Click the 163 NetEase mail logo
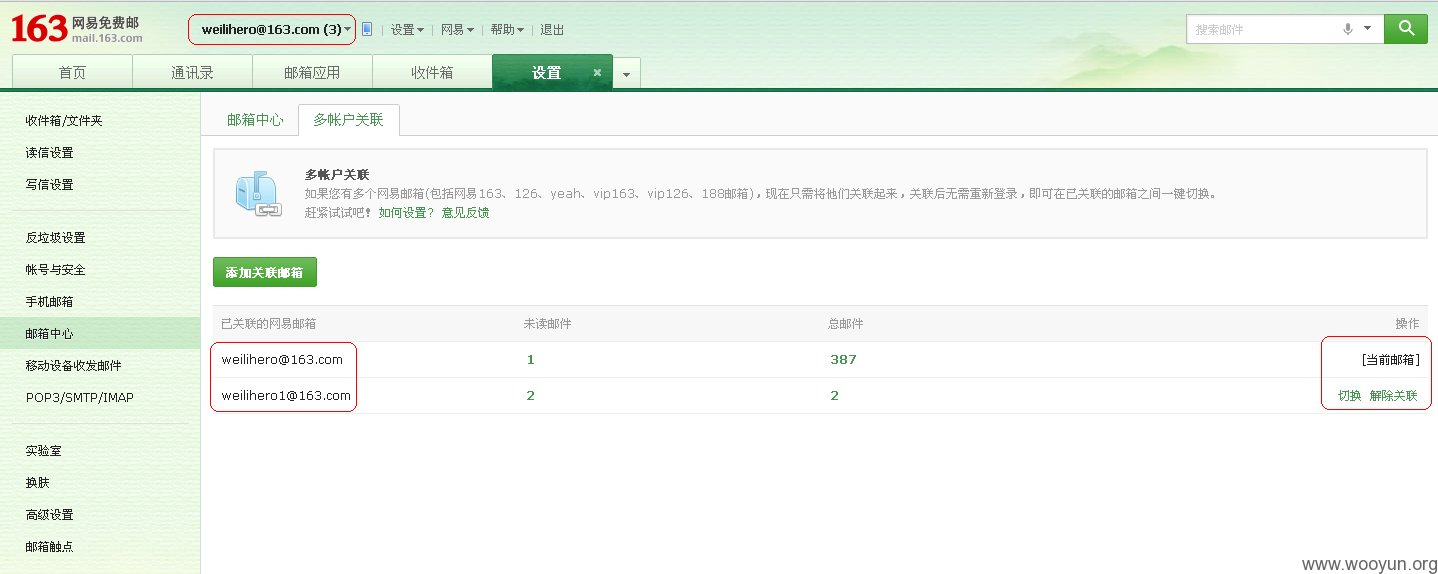 [76, 29]
